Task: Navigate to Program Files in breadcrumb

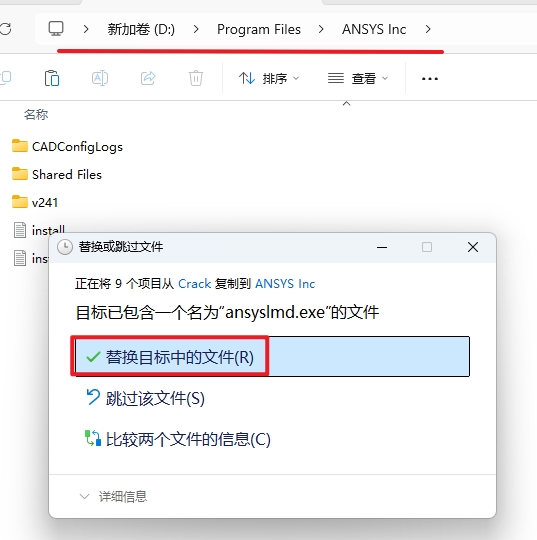Action: pos(259,29)
